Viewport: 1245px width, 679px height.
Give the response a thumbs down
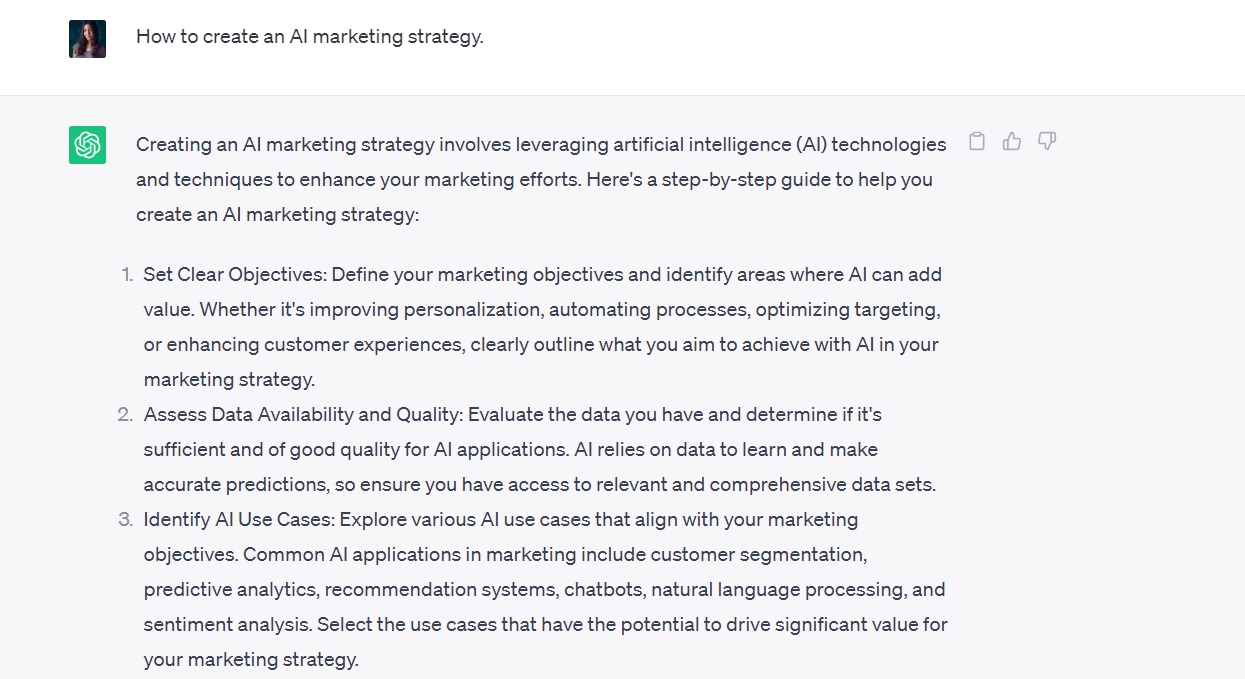1047,142
